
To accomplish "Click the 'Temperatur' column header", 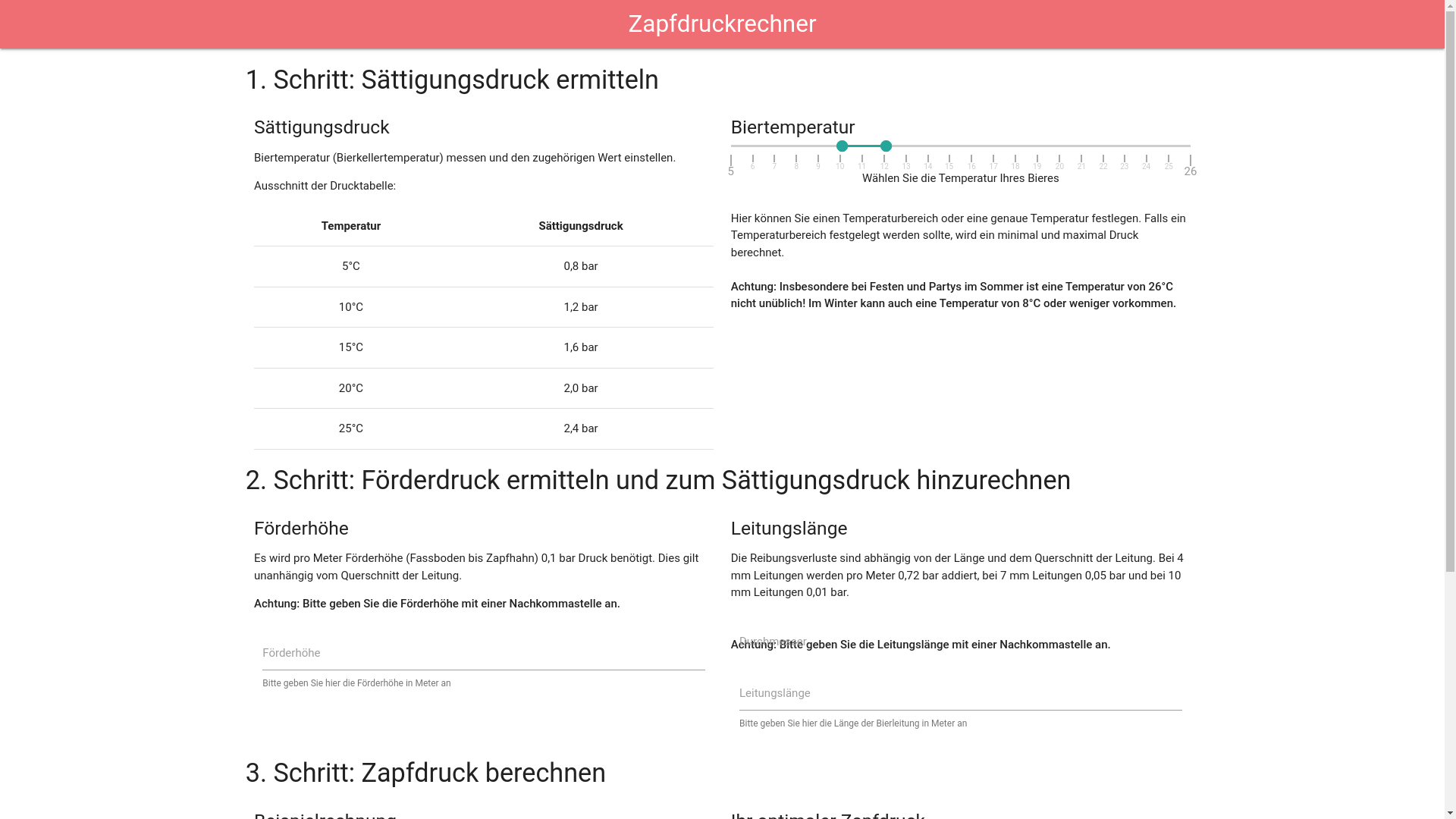I will click(350, 226).
